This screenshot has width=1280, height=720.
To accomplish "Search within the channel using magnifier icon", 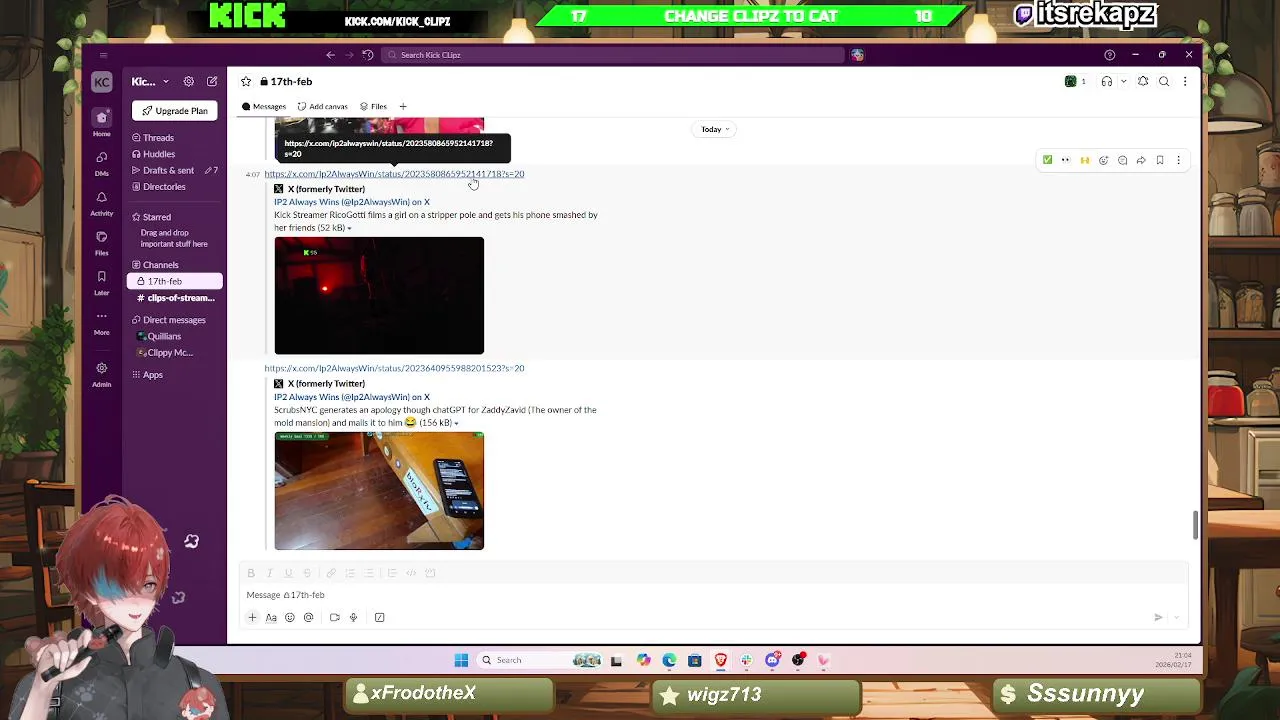I will click(1164, 81).
